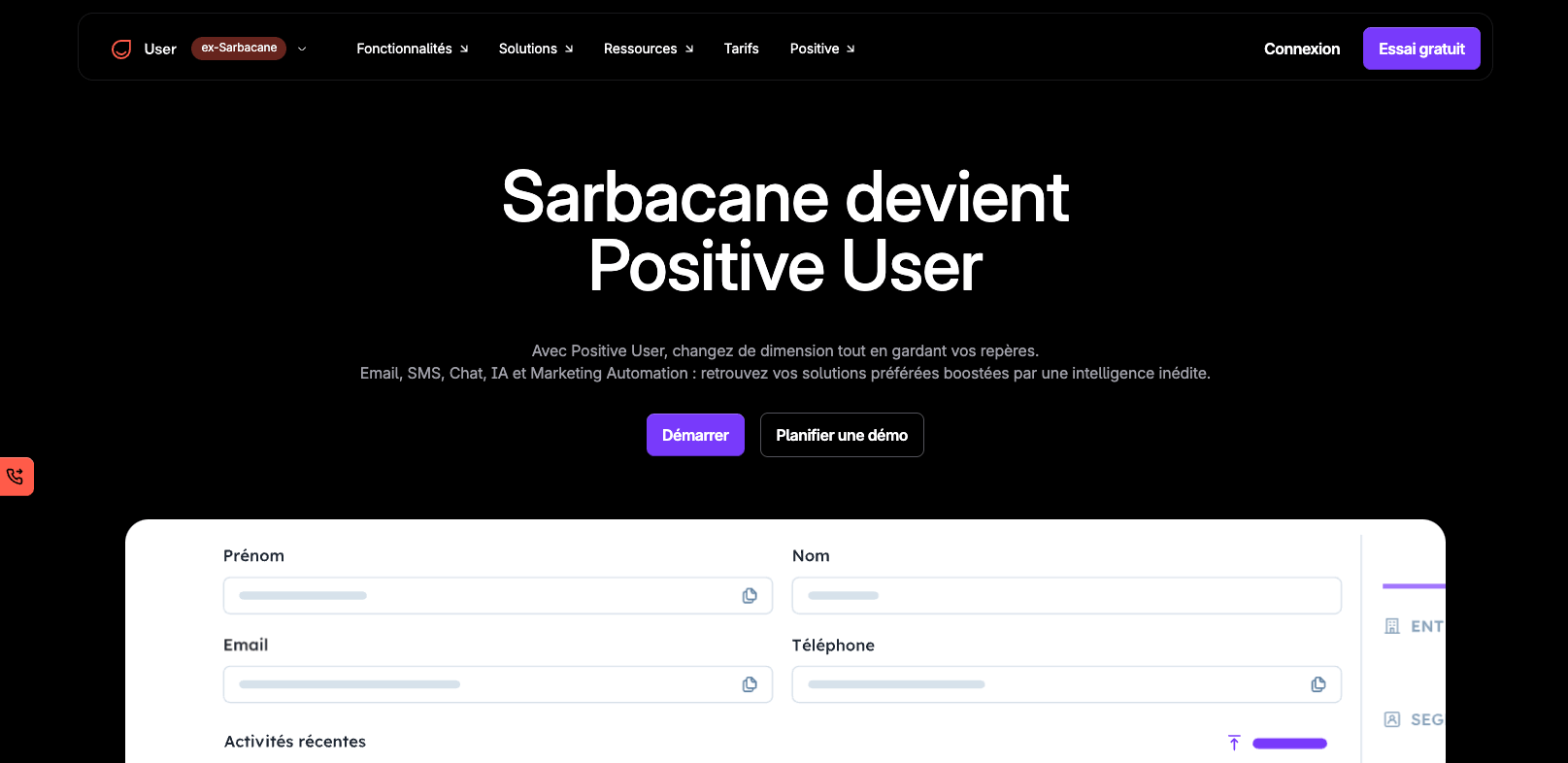
Task: Expand the Ressources menu
Action: coord(649,49)
